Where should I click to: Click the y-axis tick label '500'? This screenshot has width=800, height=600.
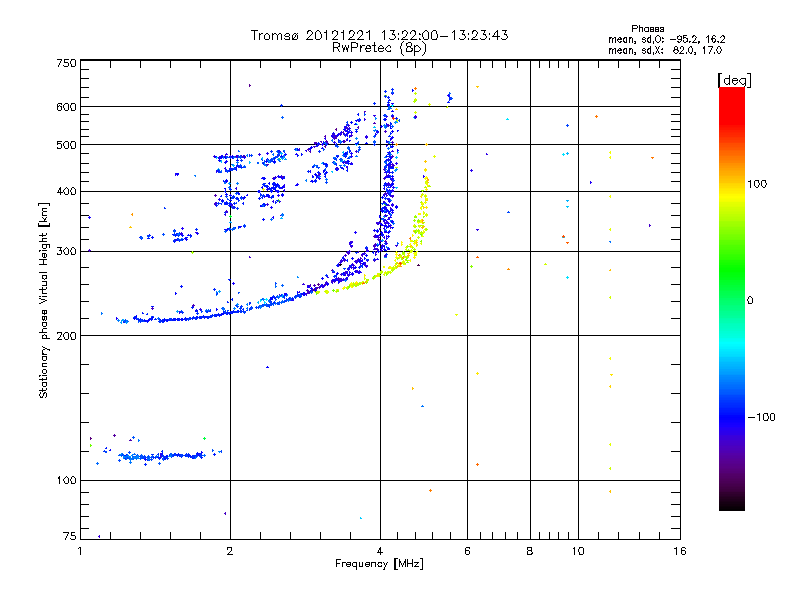pos(66,145)
